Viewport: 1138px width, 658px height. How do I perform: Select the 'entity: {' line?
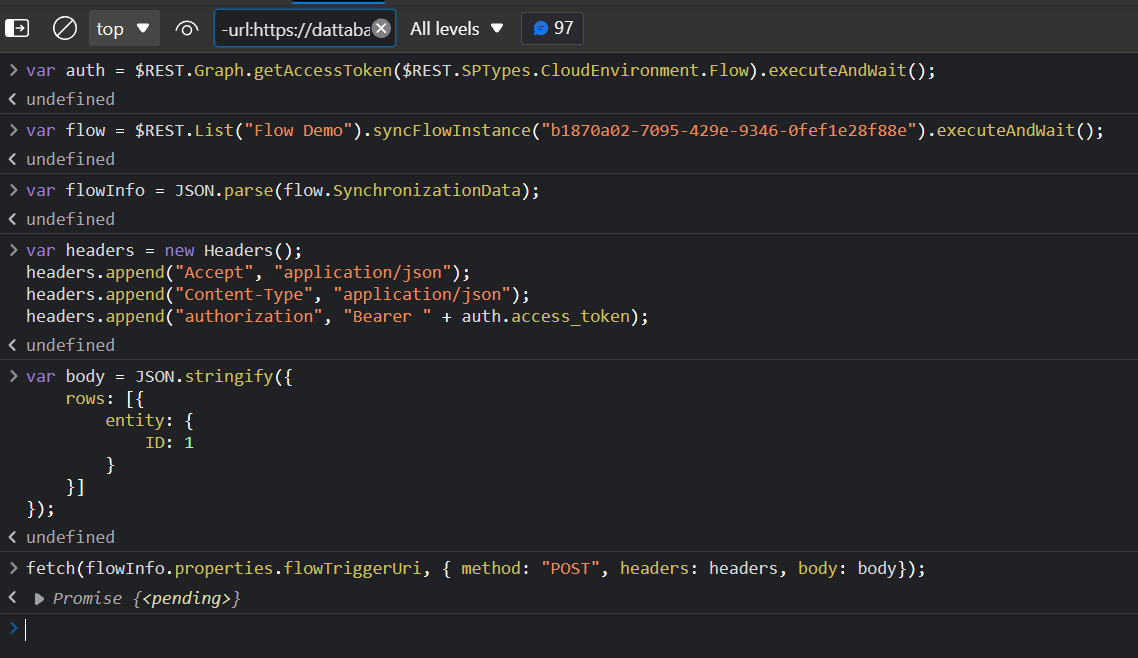[x=150, y=421]
